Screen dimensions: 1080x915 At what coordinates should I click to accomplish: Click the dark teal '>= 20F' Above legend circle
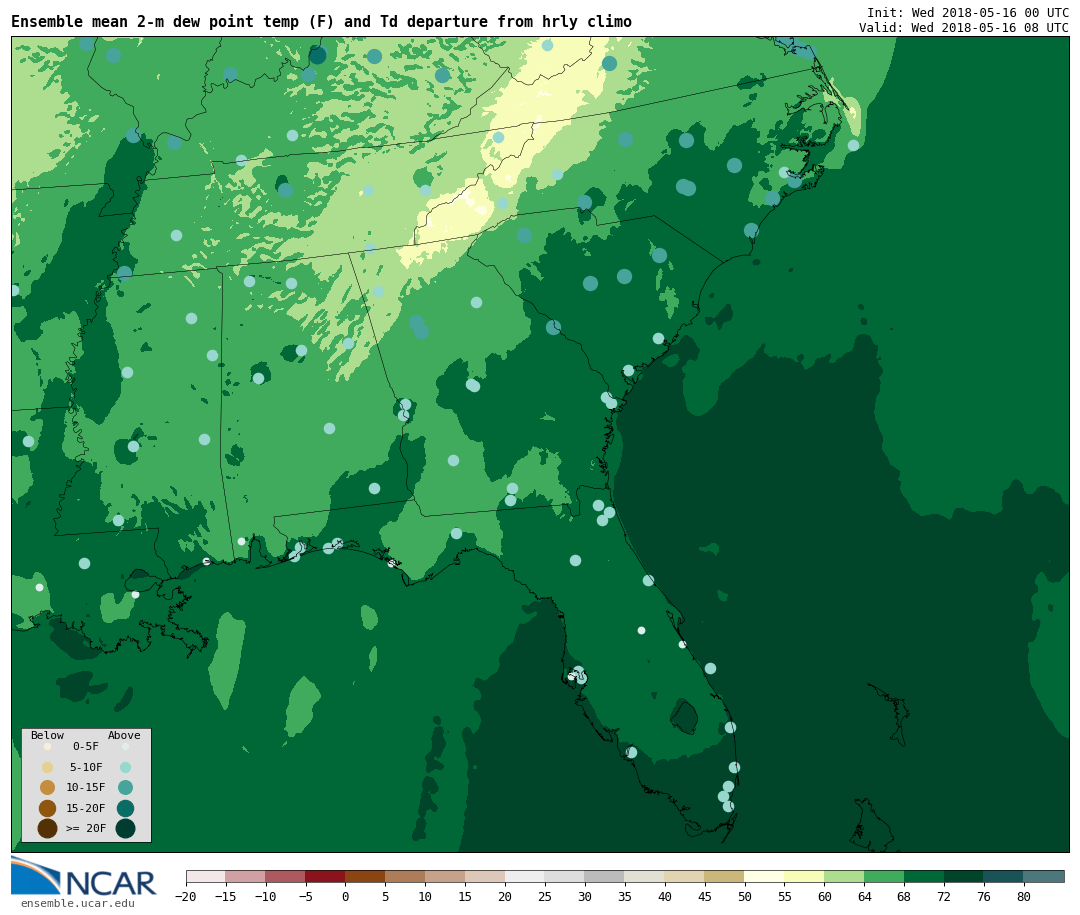click(125, 828)
